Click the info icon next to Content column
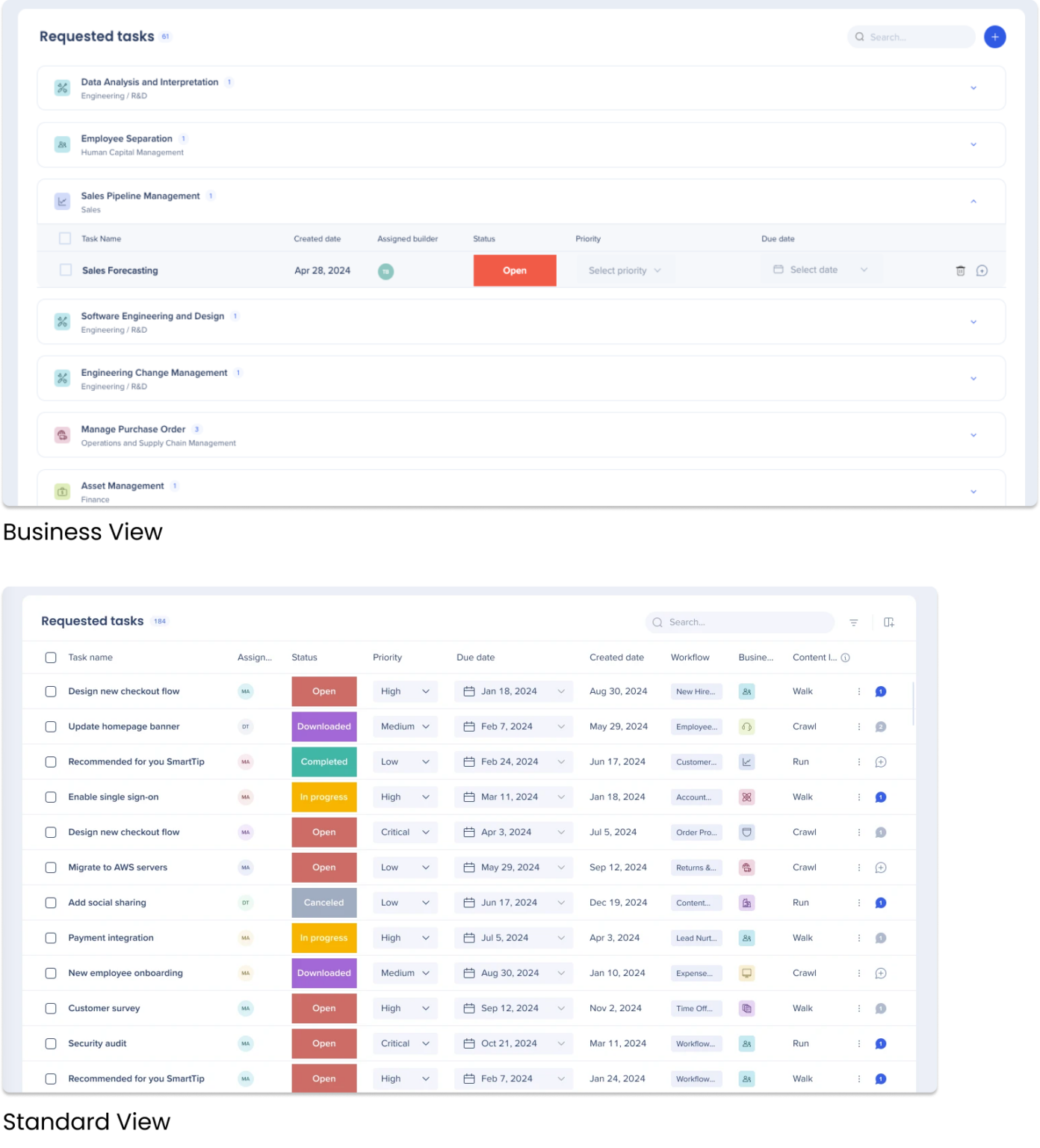 pyautogui.click(x=844, y=657)
